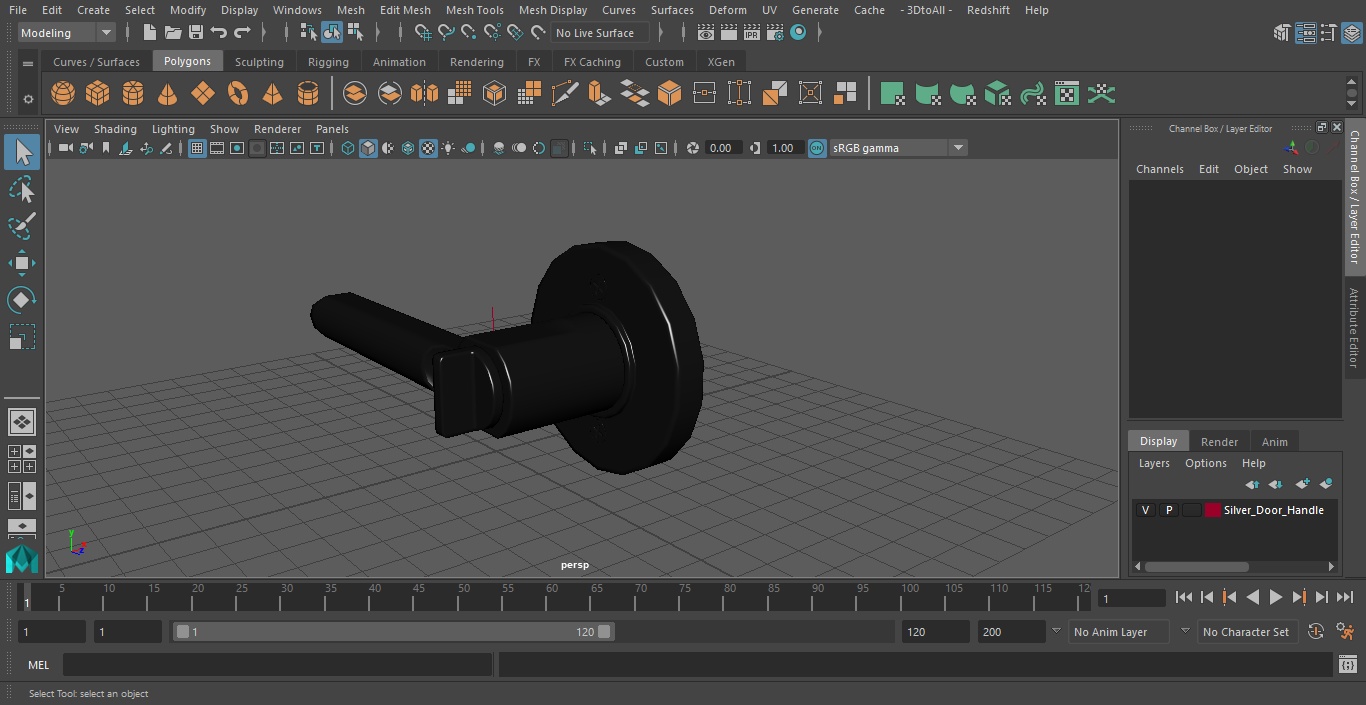Toggle V visibility for Silver_Door_Handle layer
Image resolution: width=1366 pixels, height=705 pixels.
click(1145, 510)
